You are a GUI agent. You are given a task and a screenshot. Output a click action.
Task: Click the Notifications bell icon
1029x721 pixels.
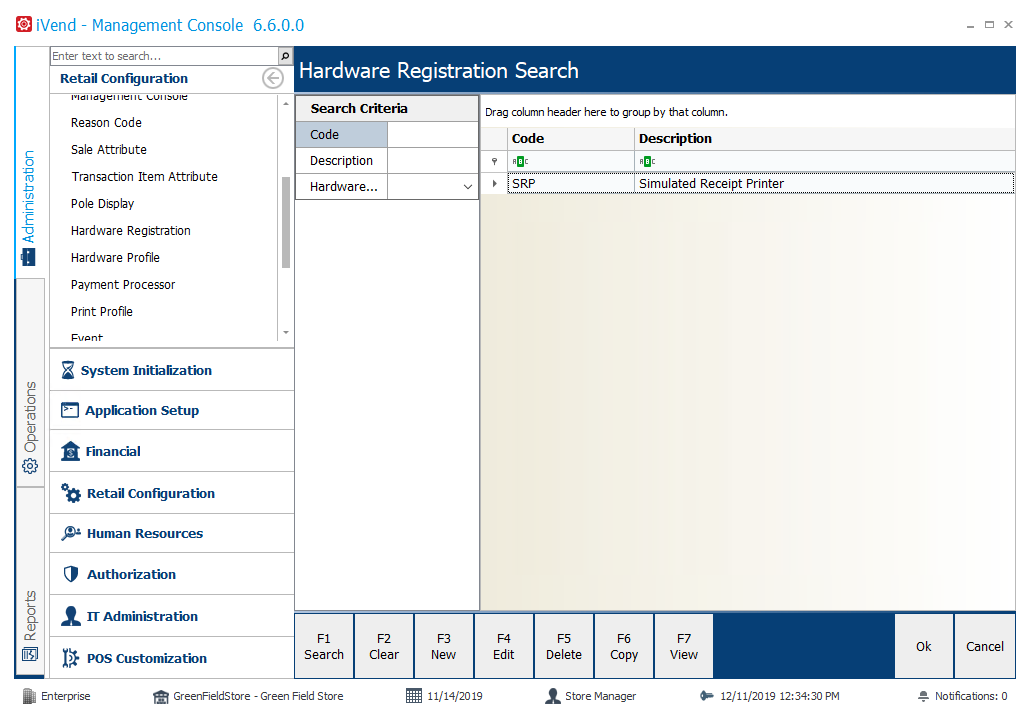[x=923, y=696]
